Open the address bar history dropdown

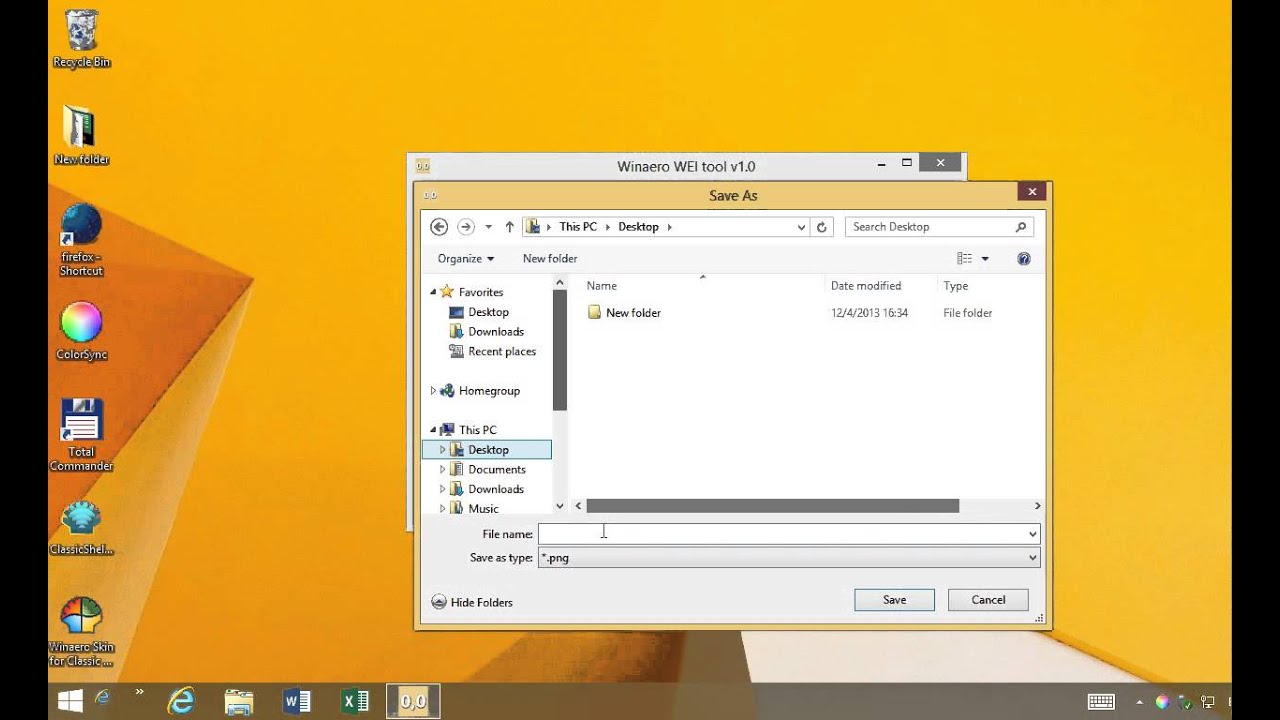point(801,227)
